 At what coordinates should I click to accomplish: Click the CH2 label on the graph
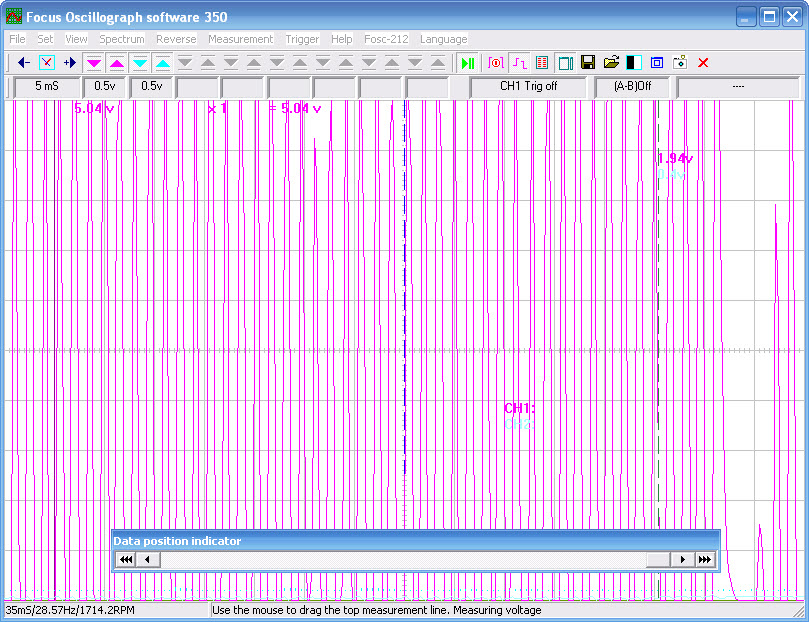click(x=519, y=424)
